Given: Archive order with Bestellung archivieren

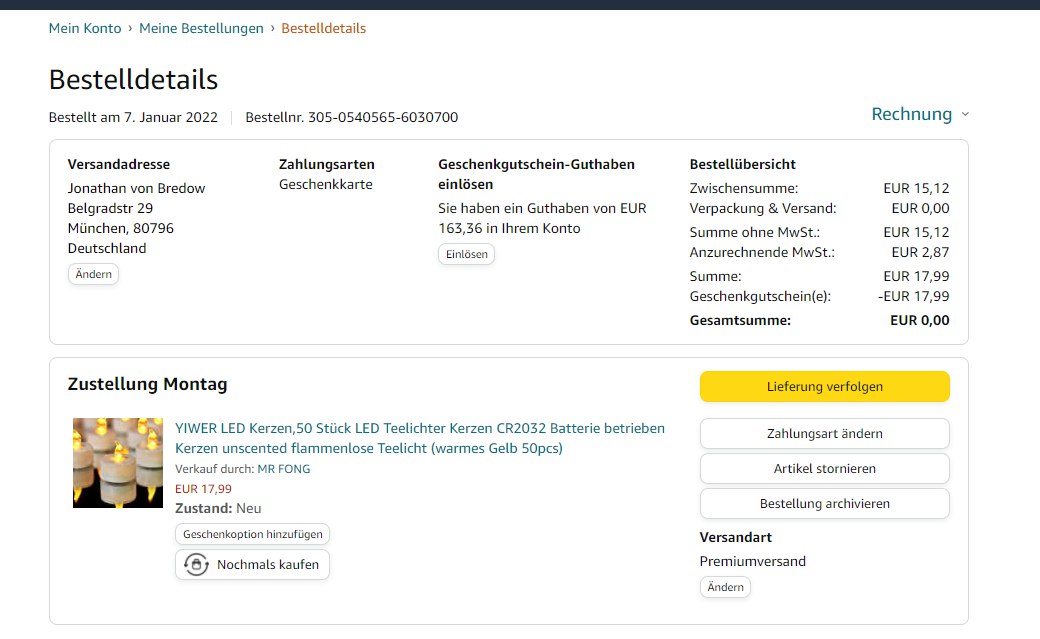Looking at the screenshot, I should tap(824, 503).
